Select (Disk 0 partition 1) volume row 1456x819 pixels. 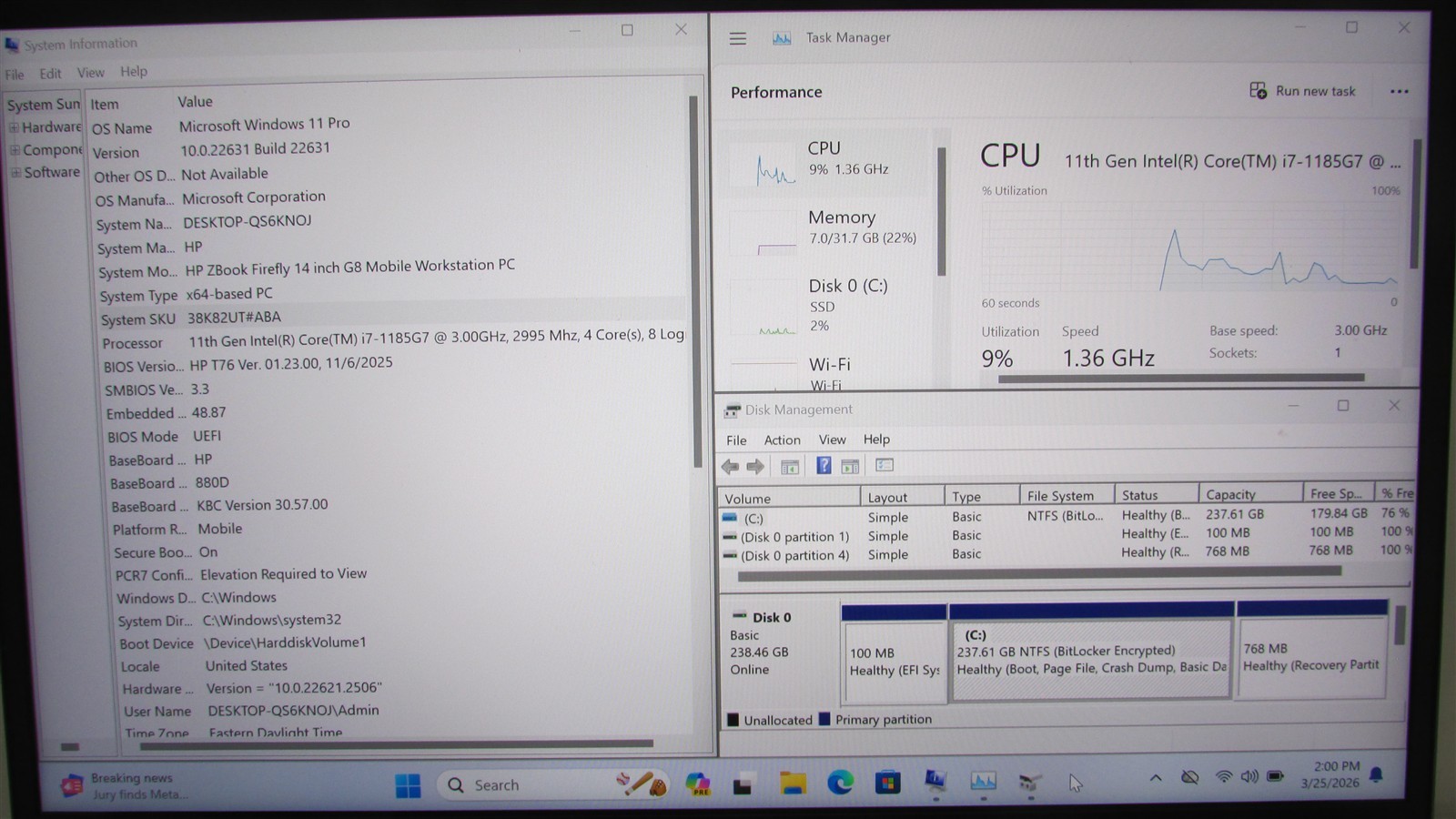click(1065, 536)
